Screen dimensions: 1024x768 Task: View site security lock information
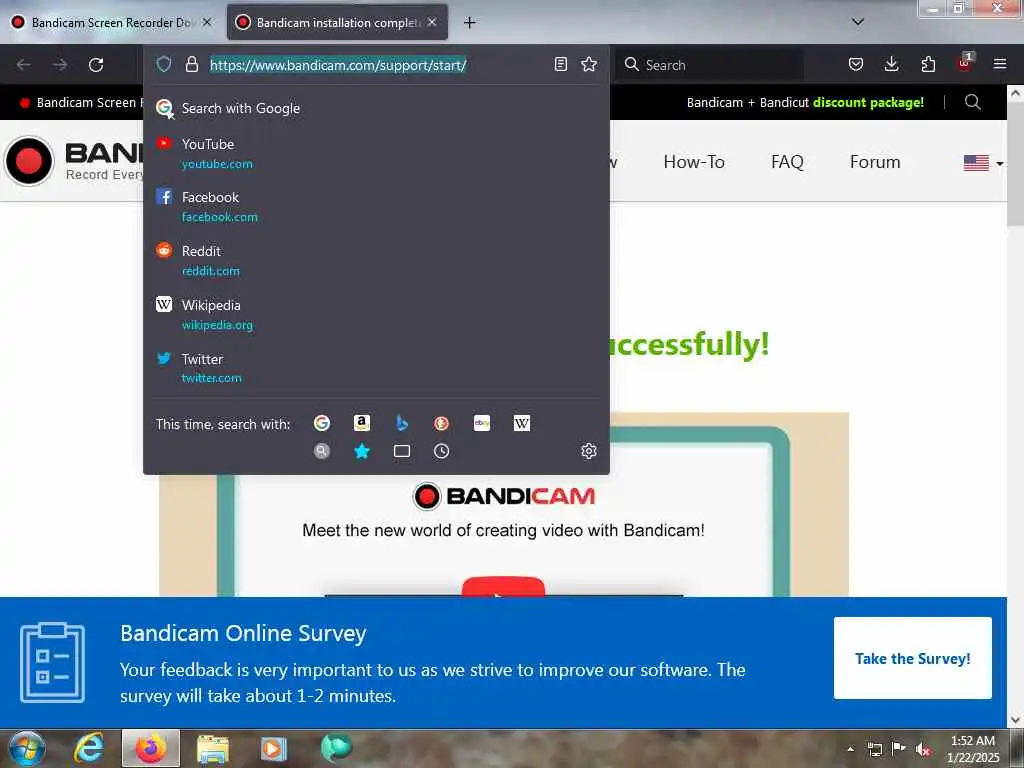(191, 64)
